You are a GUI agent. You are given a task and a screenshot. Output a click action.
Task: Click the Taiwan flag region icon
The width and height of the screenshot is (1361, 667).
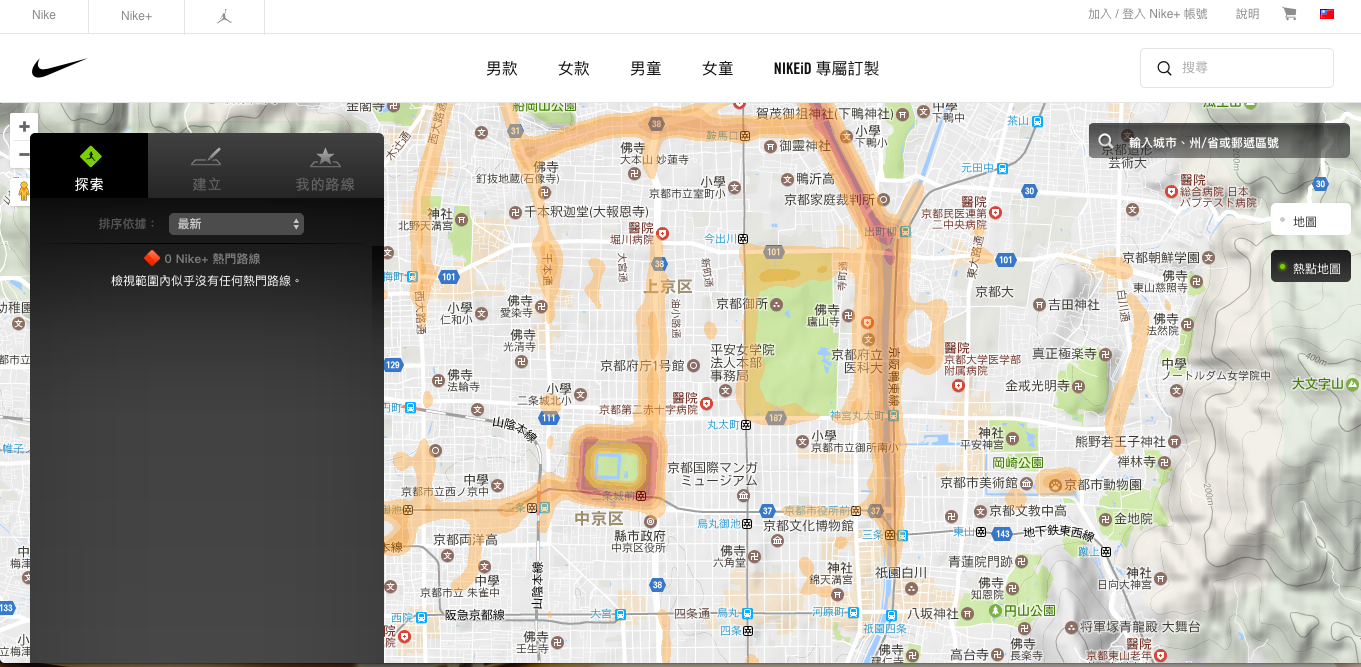1327,14
